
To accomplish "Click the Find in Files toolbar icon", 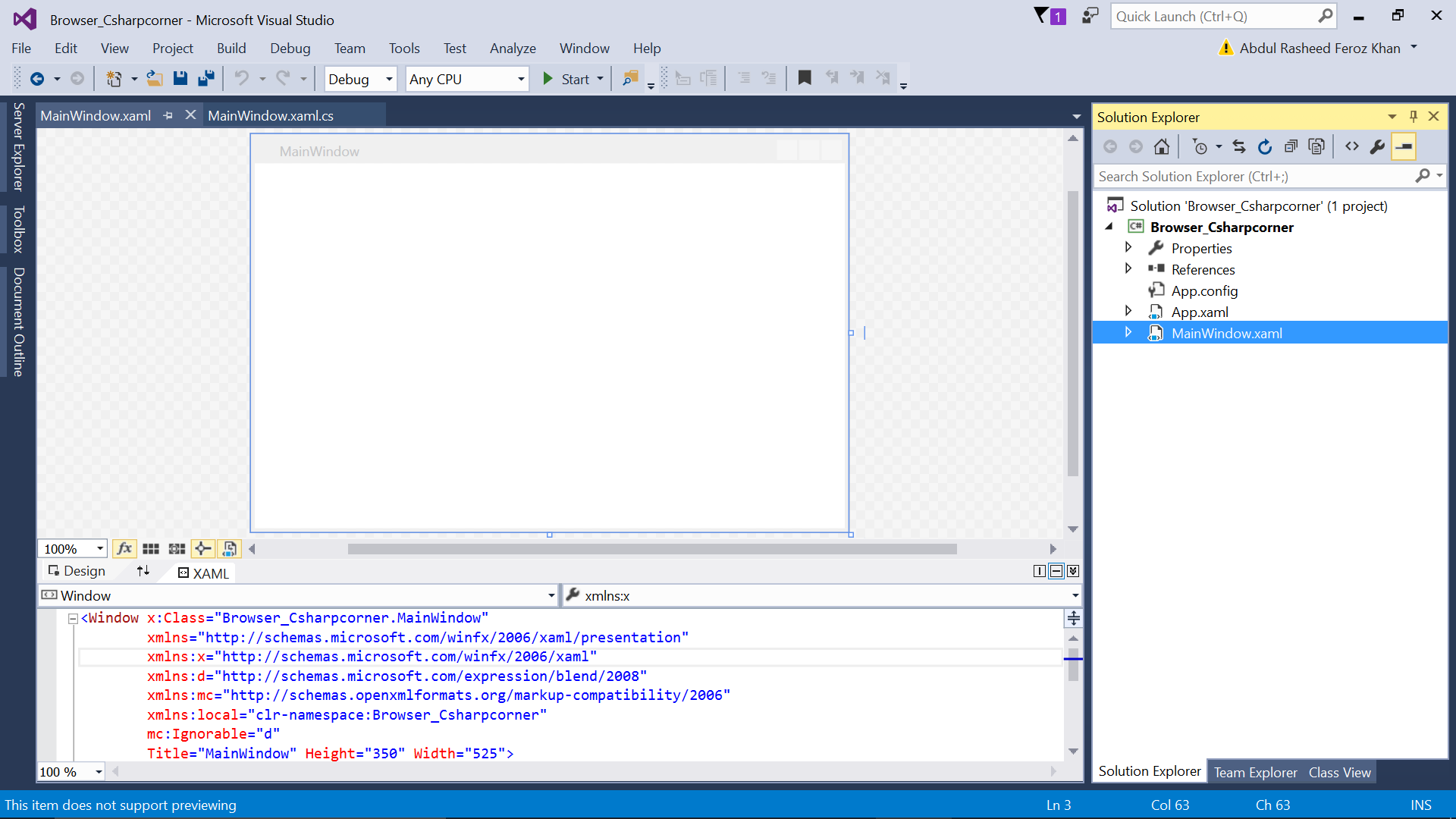I will tap(630, 78).
